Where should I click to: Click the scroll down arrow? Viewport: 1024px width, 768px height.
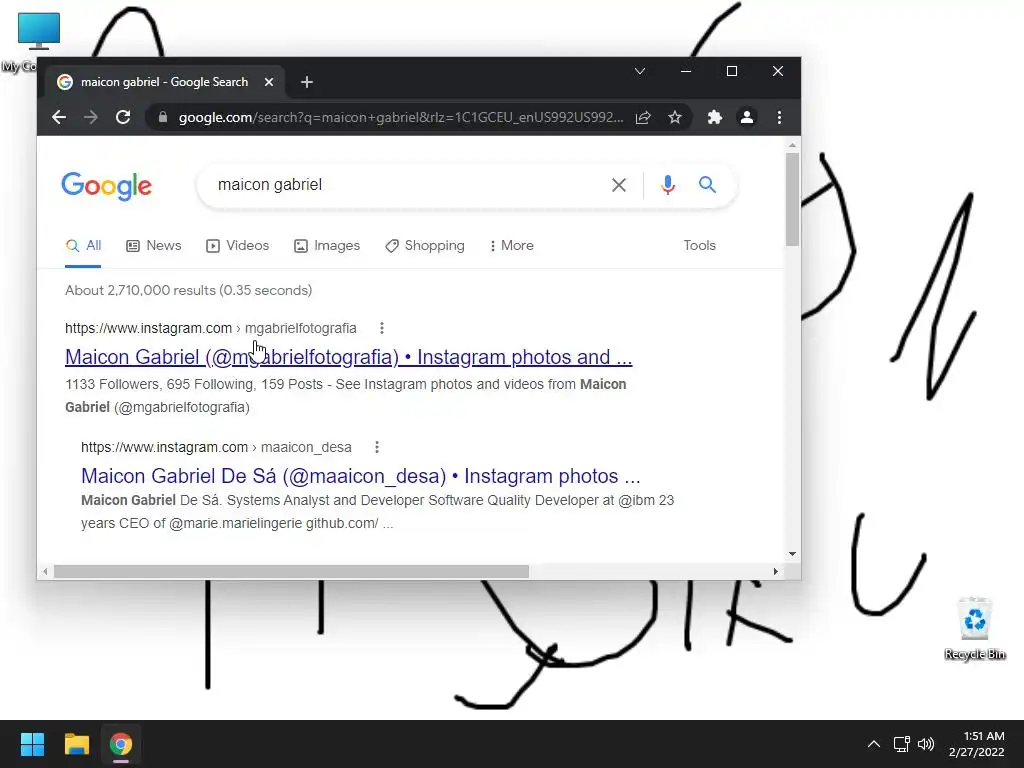[792, 554]
